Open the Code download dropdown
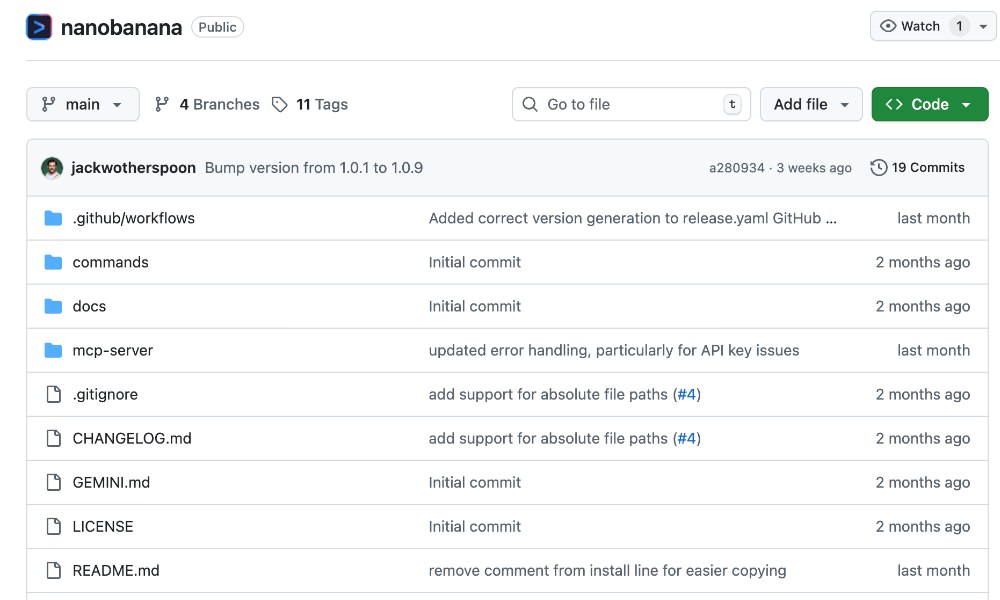 pos(930,104)
